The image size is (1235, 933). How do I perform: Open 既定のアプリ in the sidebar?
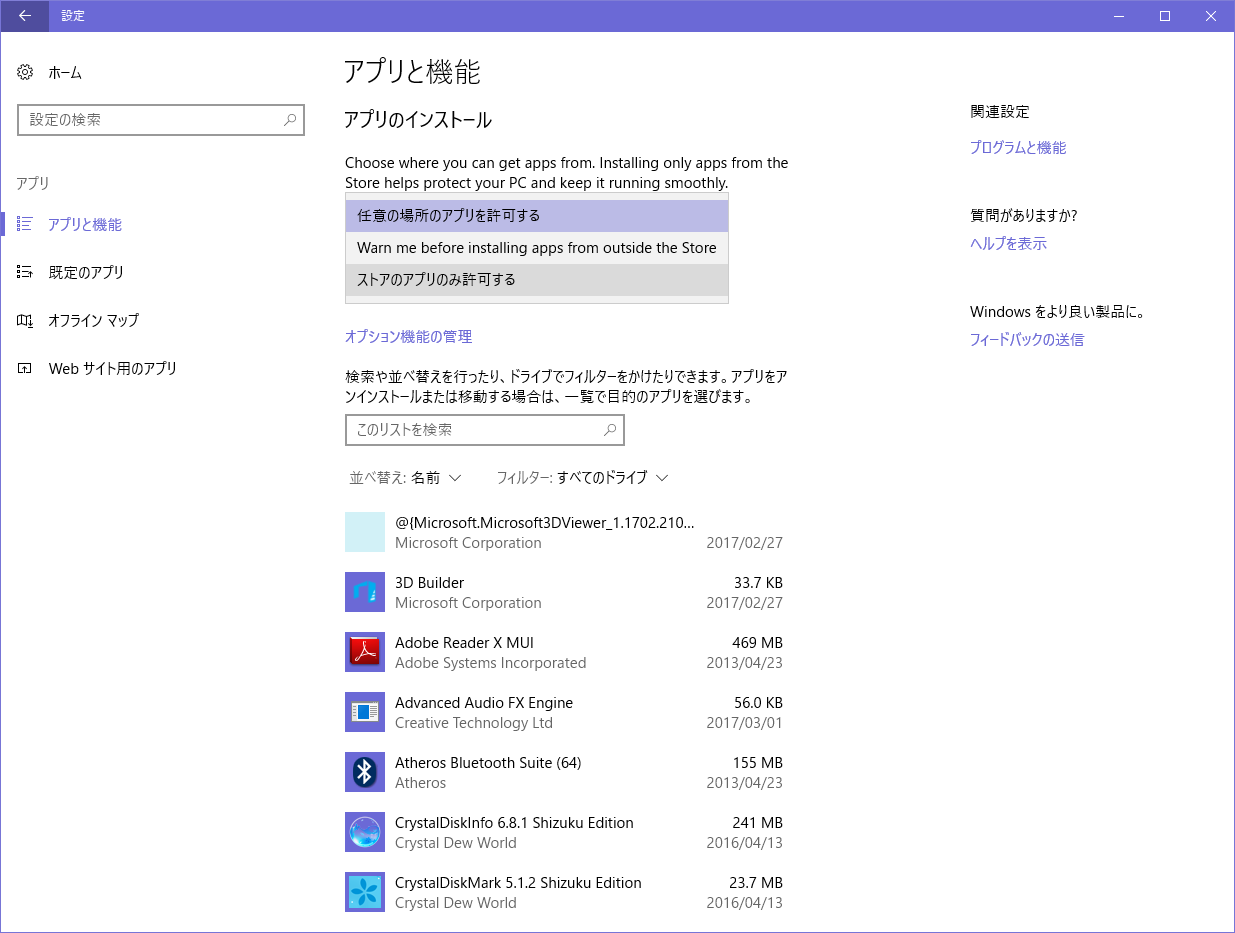(86, 273)
